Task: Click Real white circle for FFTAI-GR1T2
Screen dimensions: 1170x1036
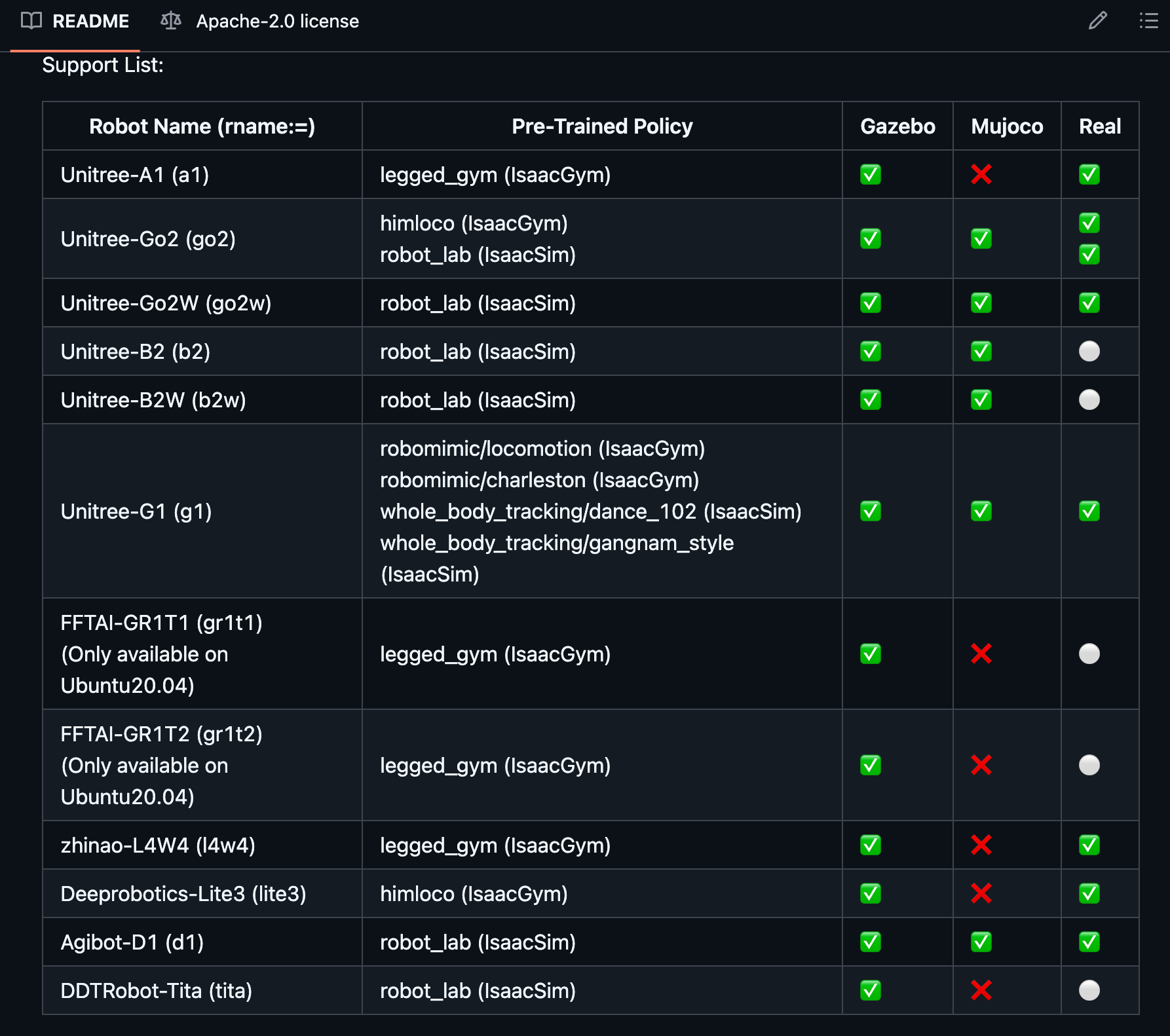Action: point(1089,766)
